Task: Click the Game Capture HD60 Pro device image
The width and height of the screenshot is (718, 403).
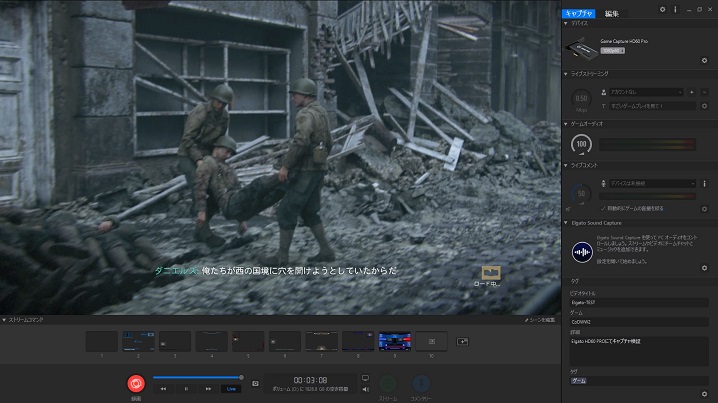Action: 581,48
